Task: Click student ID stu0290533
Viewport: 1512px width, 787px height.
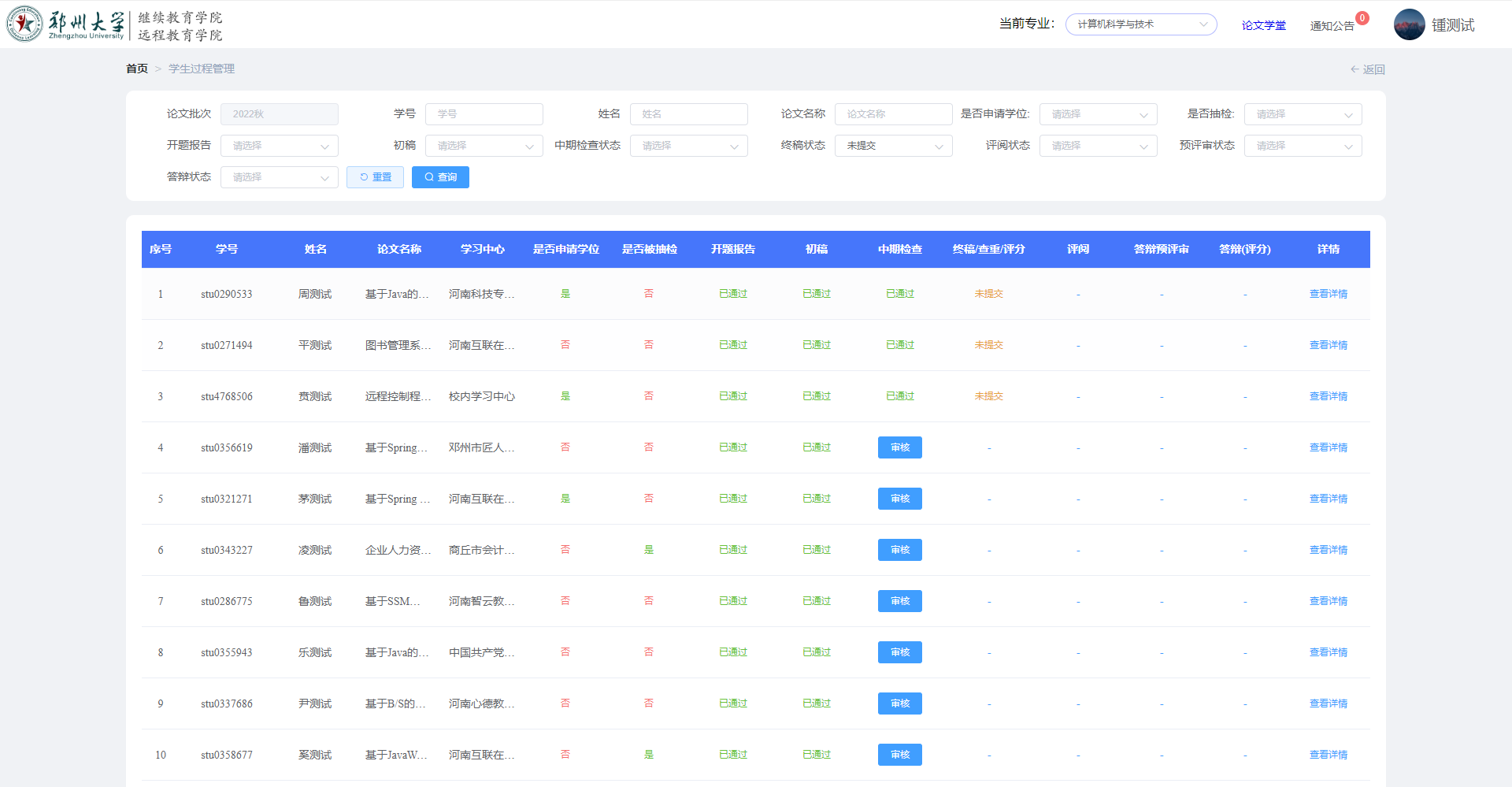Action: [227, 294]
